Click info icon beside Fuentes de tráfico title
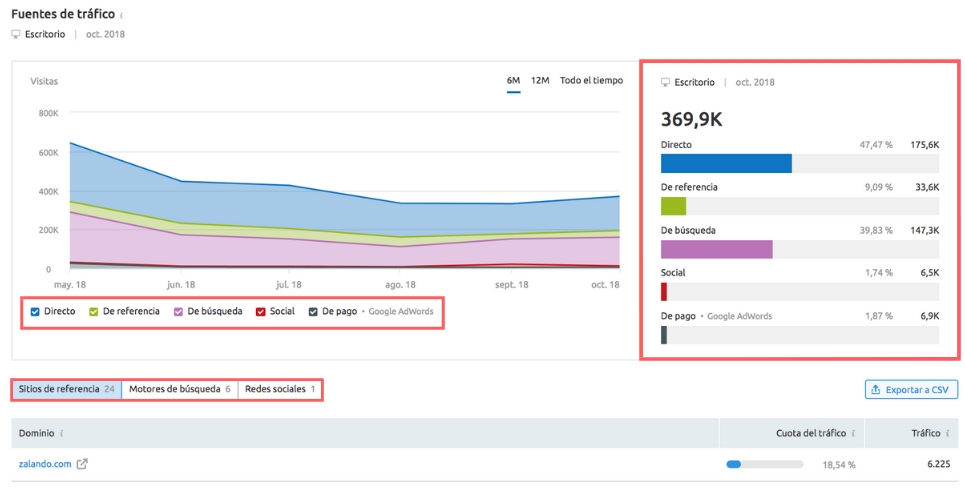This screenshot has width=965, height=494. point(122,16)
